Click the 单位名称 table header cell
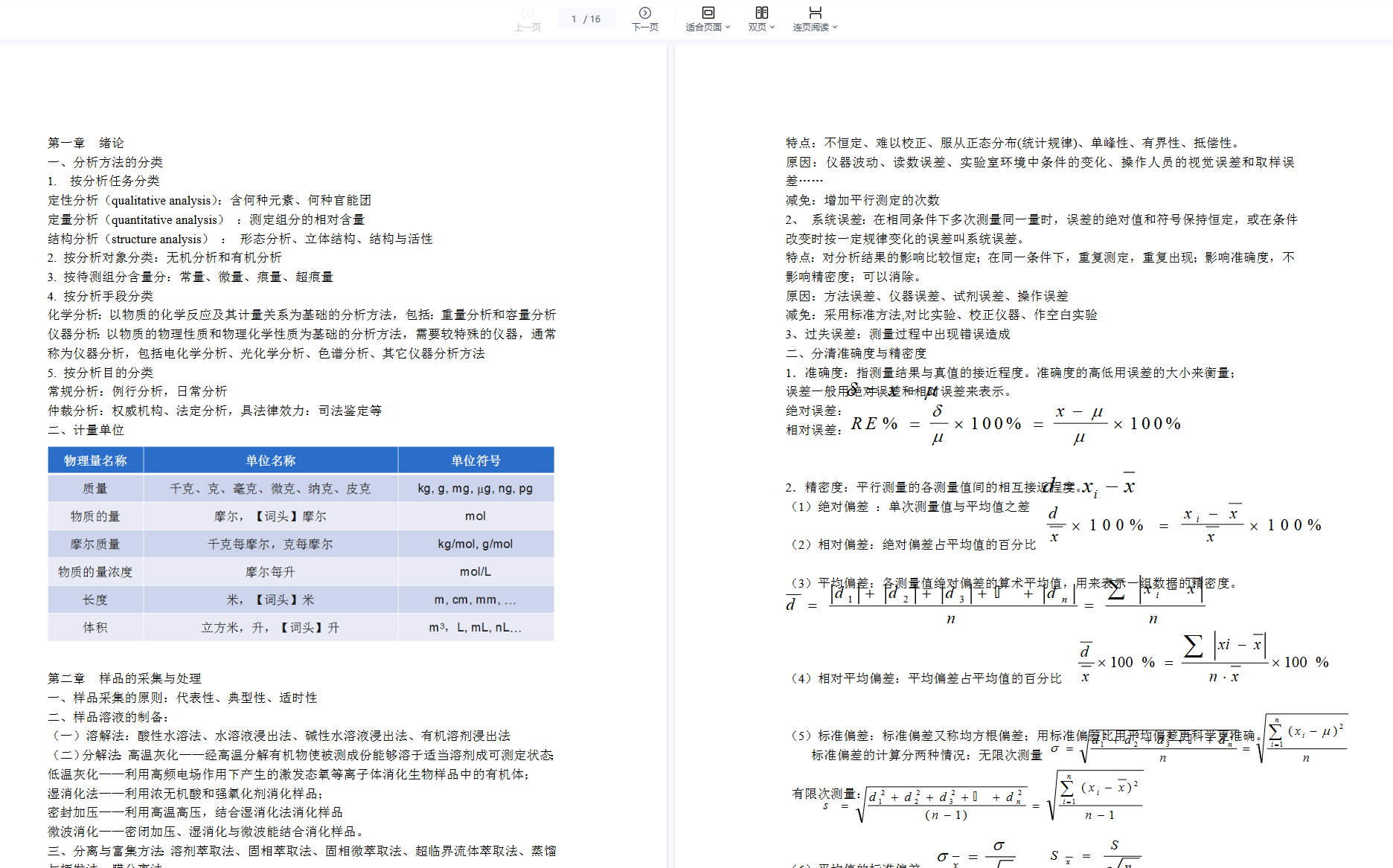Screen dimensions: 1393x868 tap(271, 460)
